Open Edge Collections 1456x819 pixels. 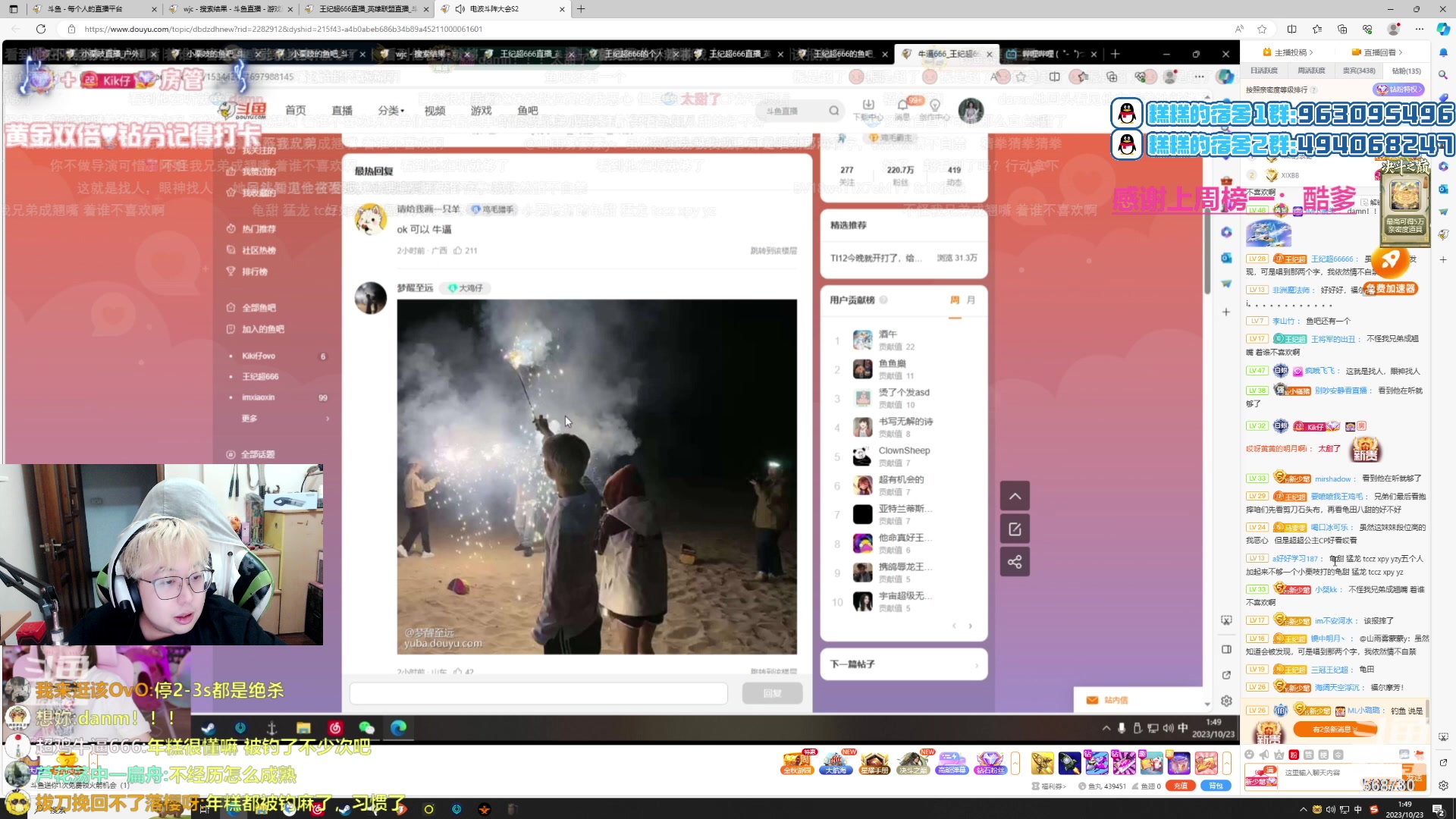click(x=1342, y=29)
